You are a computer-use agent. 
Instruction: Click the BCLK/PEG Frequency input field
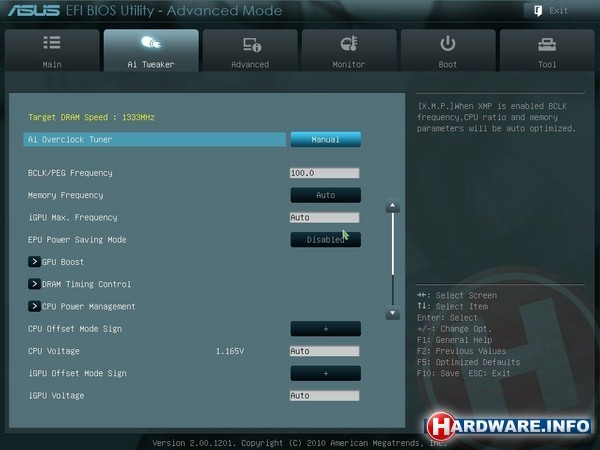tap(324, 173)
